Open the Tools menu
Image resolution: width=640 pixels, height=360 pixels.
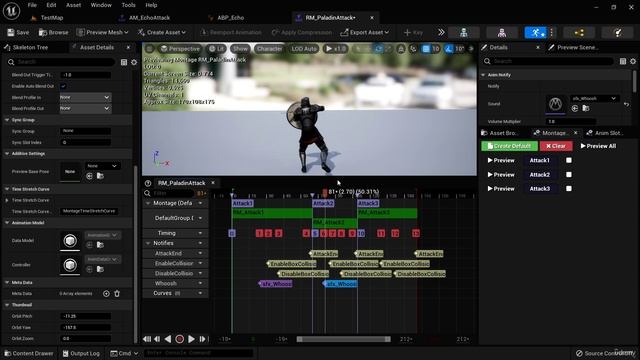coord(128,5)
